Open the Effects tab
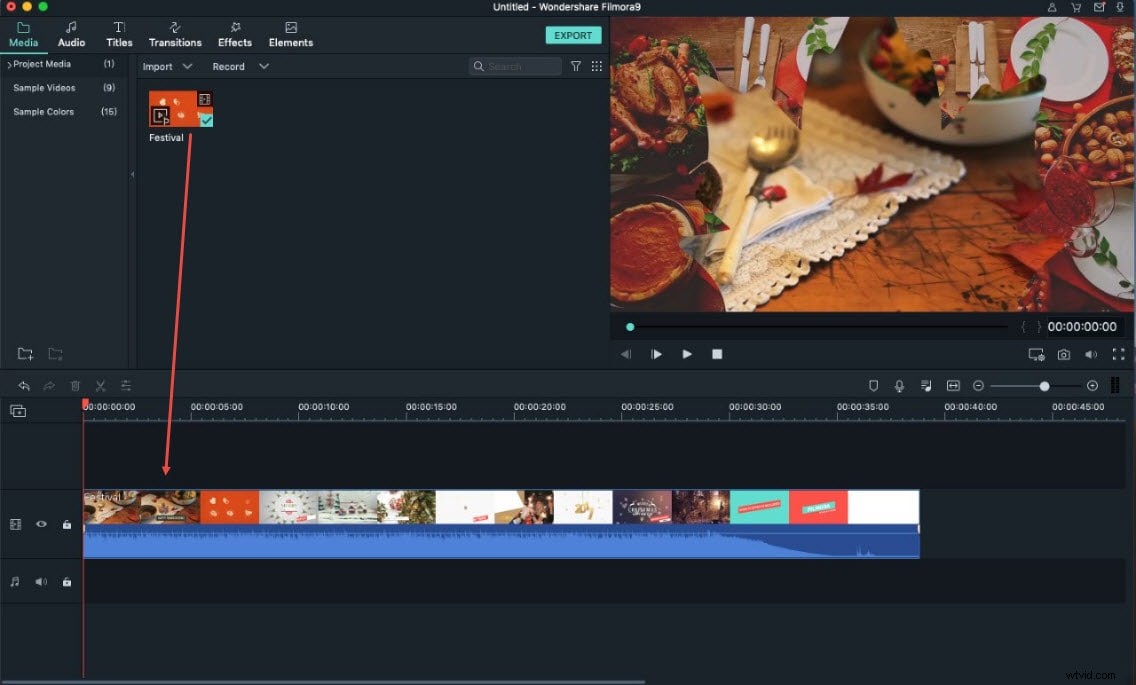The height and width of the screenshot is (685, 1136). tap(234, 34)
